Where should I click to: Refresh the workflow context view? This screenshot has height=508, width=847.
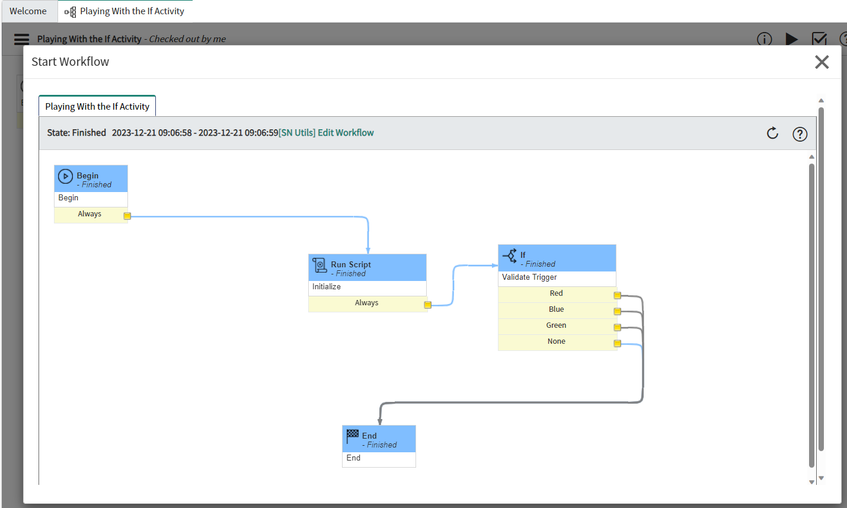[772, 133]
